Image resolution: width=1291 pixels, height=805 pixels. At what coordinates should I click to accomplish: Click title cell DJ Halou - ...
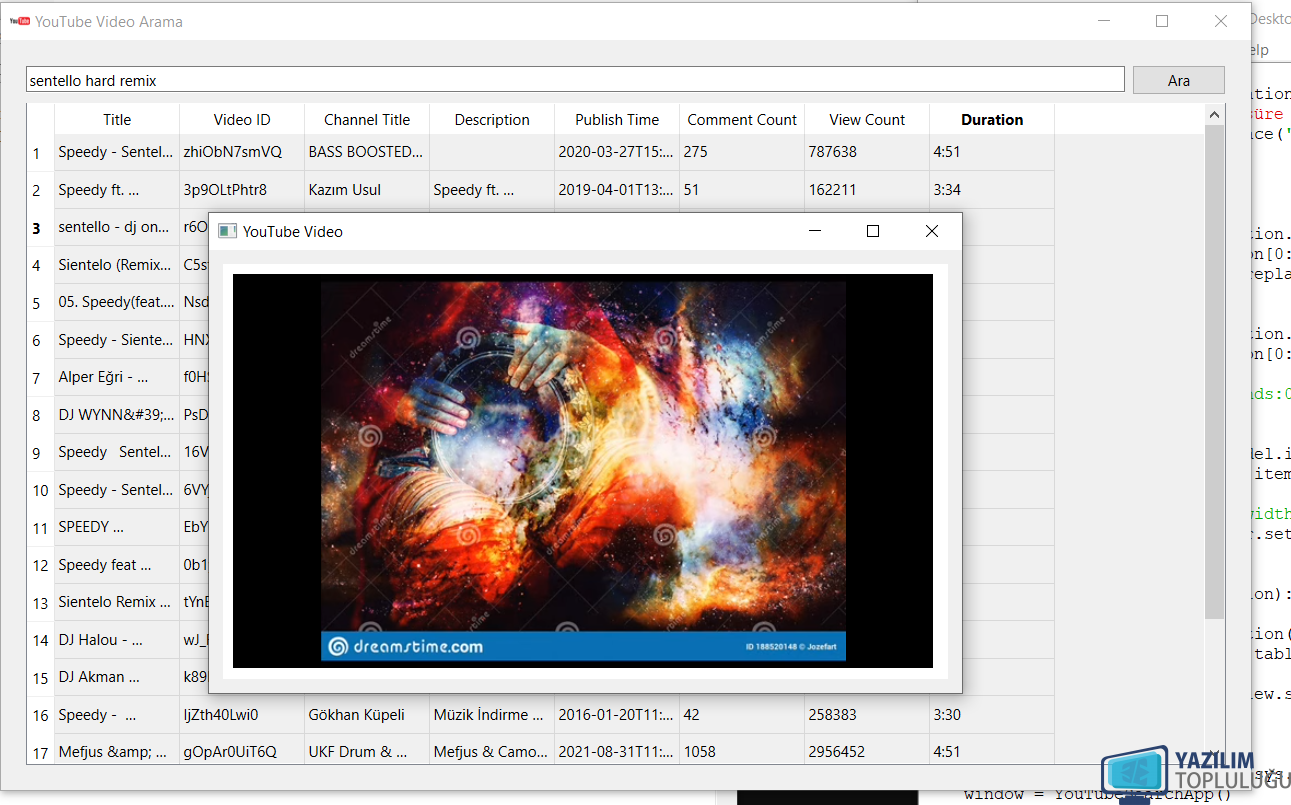[117, 640]
